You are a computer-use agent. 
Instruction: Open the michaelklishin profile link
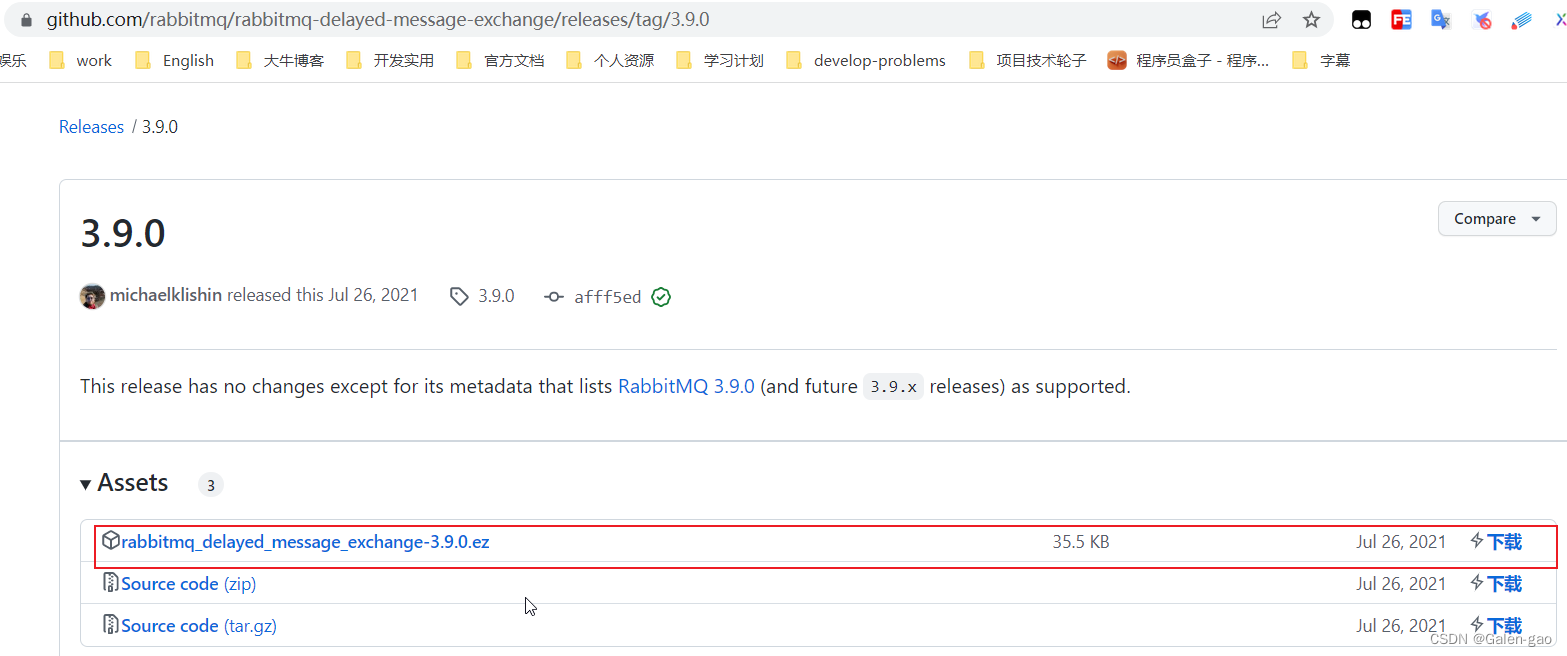point(166,296)
